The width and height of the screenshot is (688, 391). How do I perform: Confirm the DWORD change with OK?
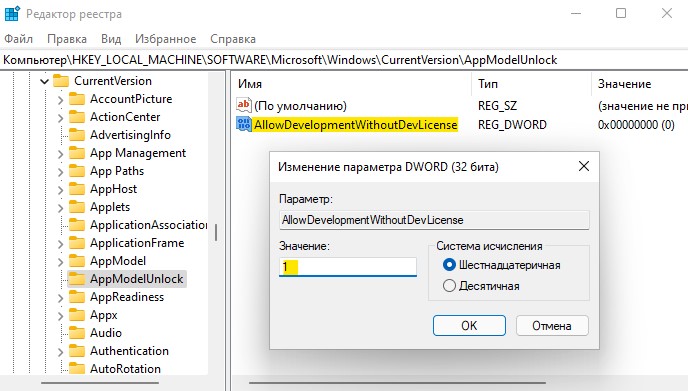coord(469,326)
